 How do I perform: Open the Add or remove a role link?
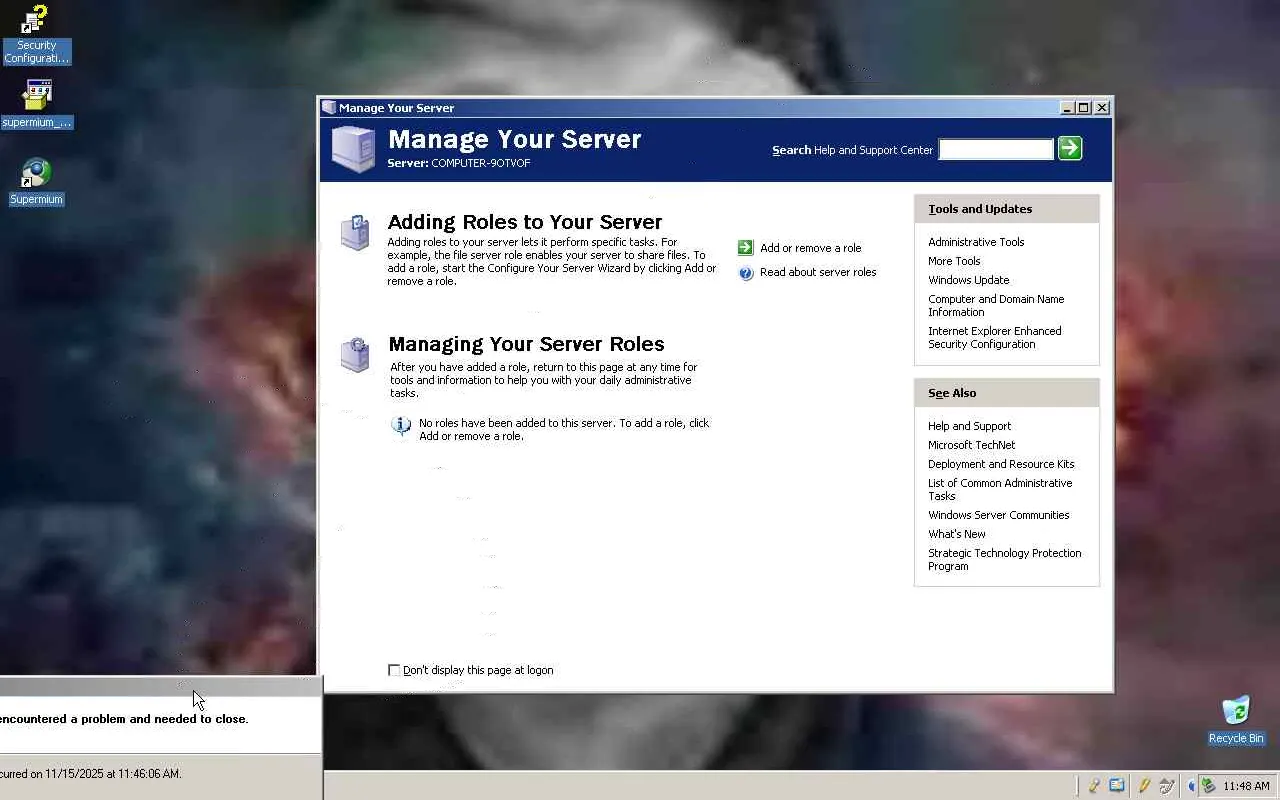810,248
